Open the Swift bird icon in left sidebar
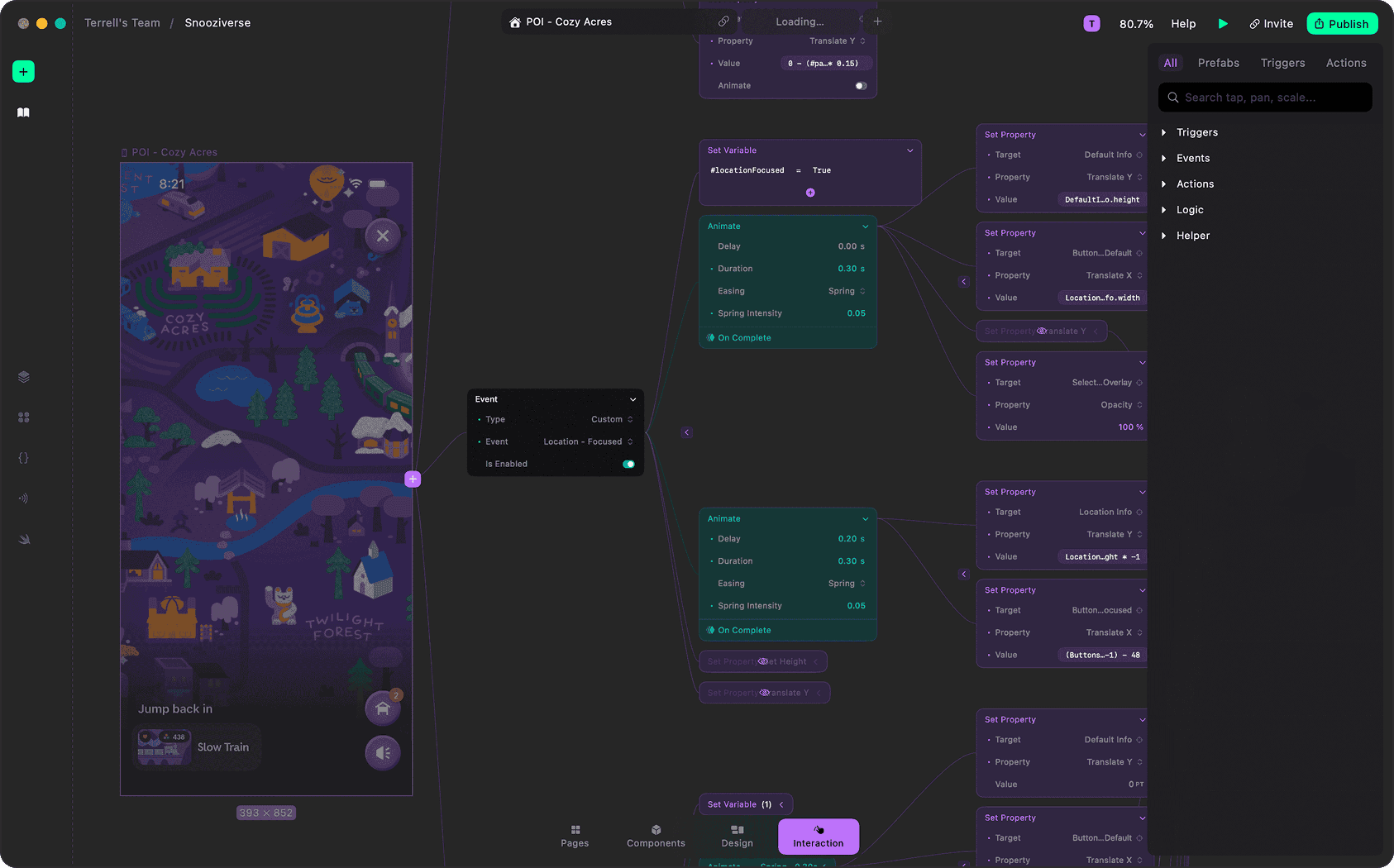Screen dimensions: 1394x868 coord(23,539)
